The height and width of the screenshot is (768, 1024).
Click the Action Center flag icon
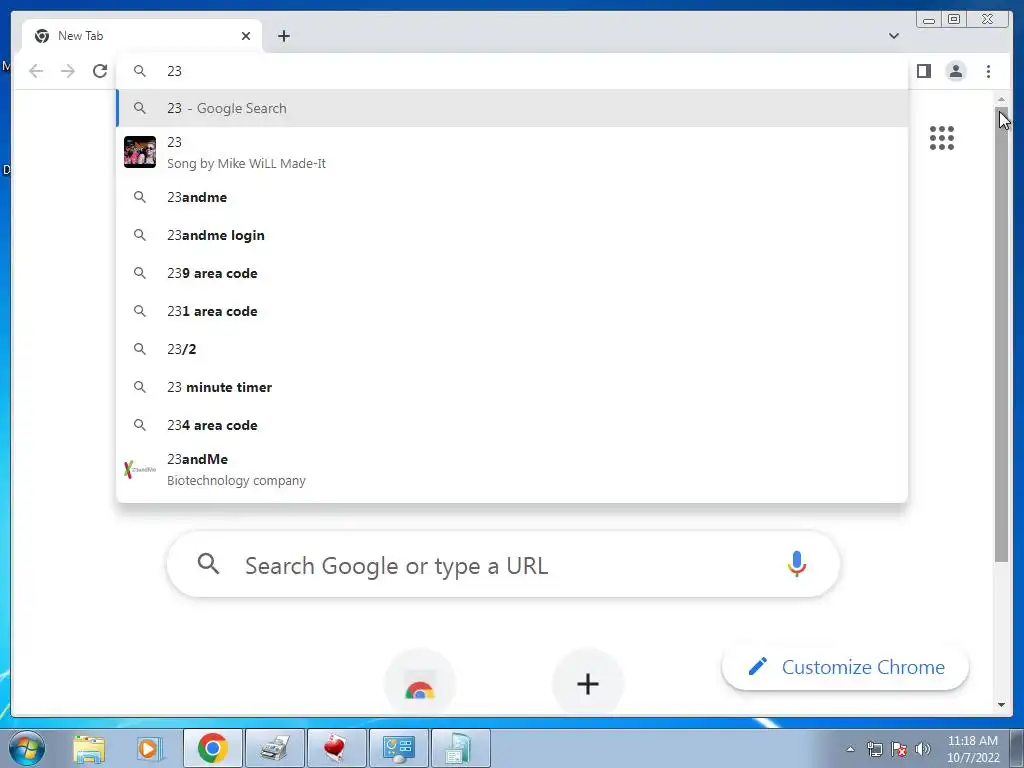pyautogui.click(x=899, y=749)
